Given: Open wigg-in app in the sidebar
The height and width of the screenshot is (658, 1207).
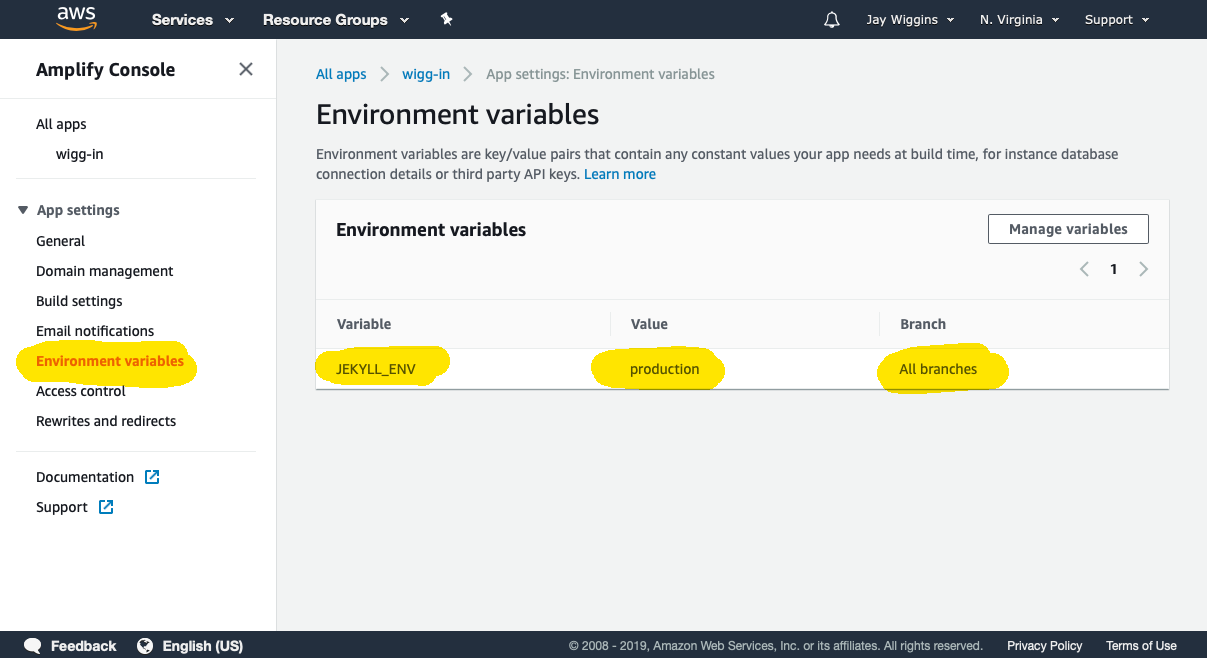Looking at the screenshot, I should [x=79, y=154].
